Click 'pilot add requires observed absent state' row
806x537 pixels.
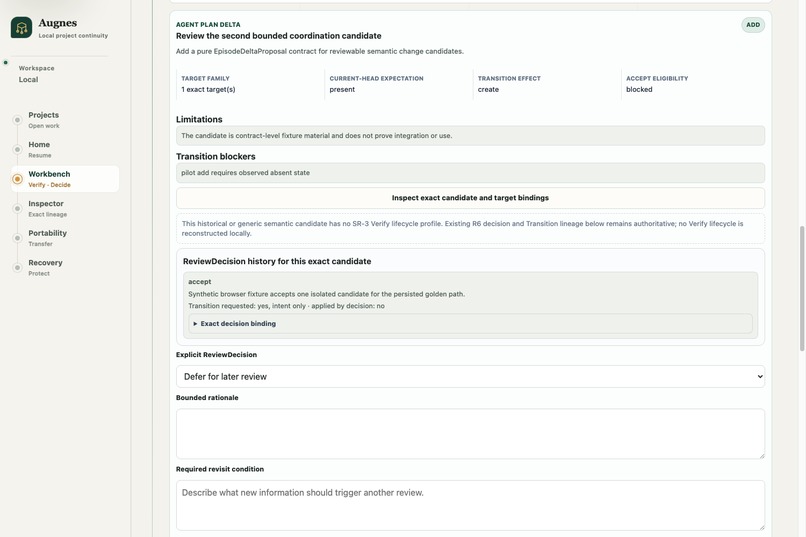pyautogui.click(x=470, y=173)
